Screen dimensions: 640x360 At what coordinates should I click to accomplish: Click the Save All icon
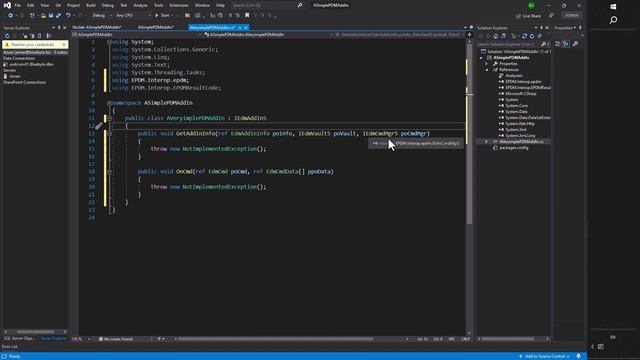[58, 16]
